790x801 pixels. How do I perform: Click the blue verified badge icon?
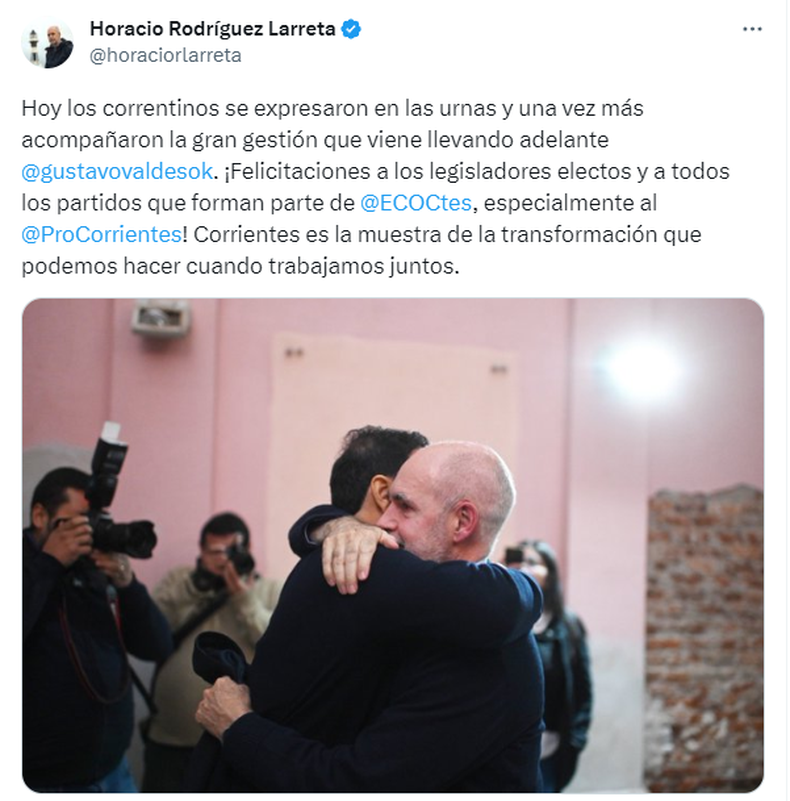coord(351,29)
